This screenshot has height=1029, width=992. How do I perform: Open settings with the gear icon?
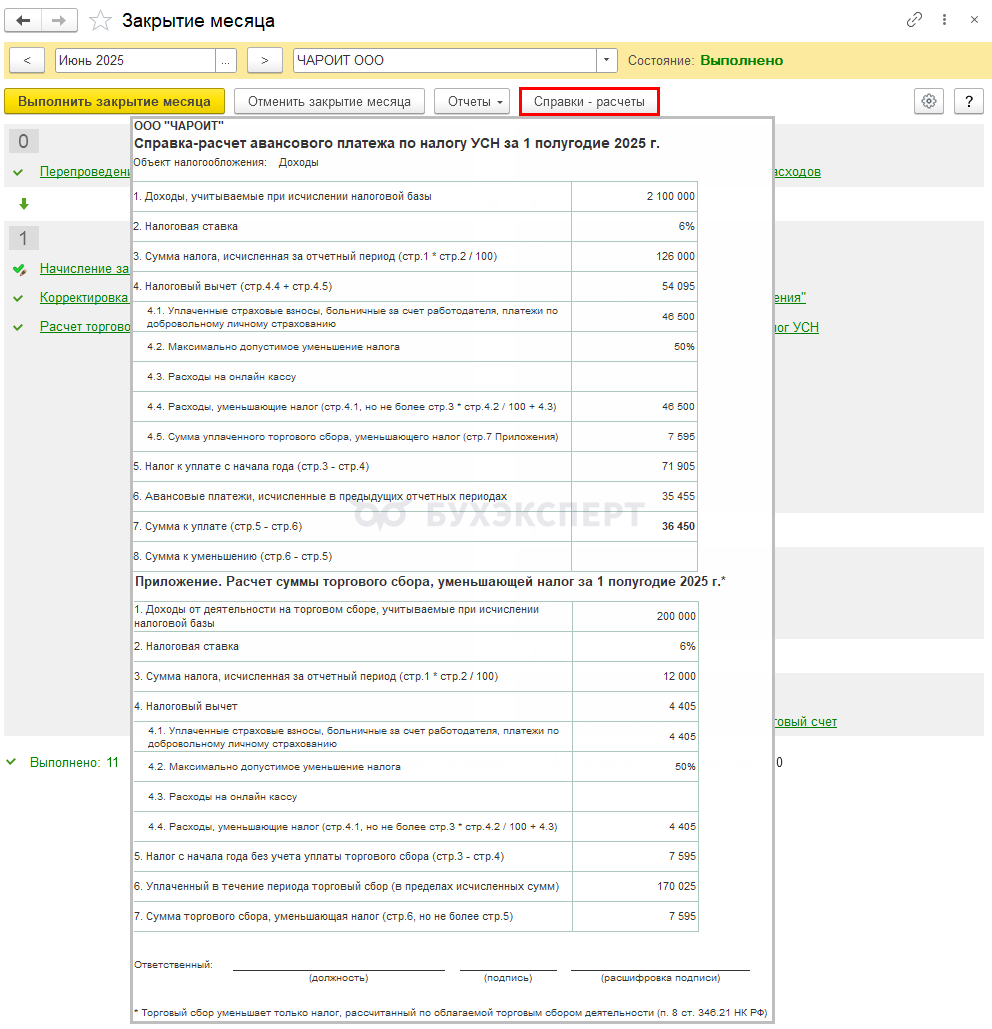[x=929, y=102]
